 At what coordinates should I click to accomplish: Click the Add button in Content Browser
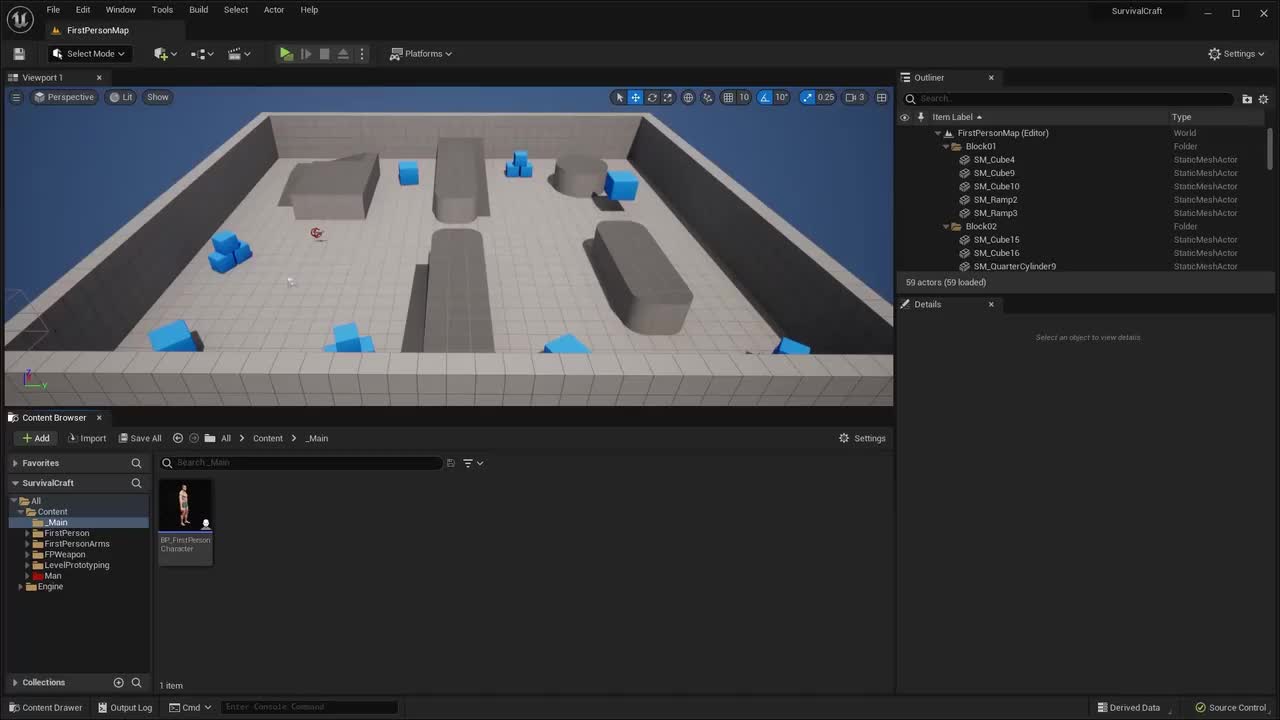[36, 438]
